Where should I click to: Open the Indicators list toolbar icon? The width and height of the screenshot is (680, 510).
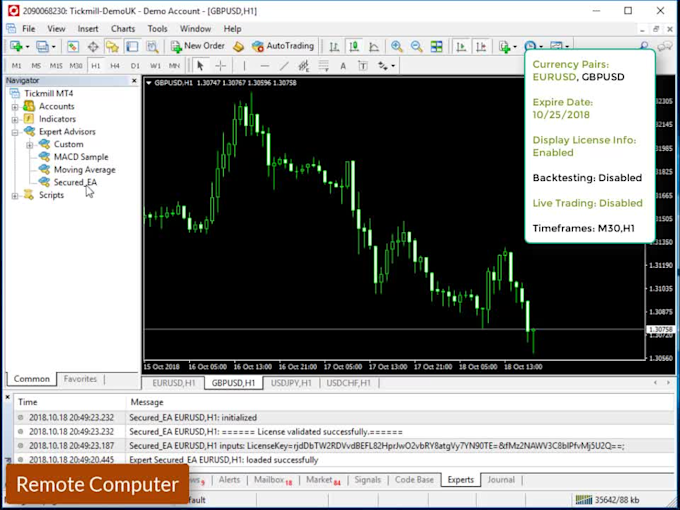504,46
